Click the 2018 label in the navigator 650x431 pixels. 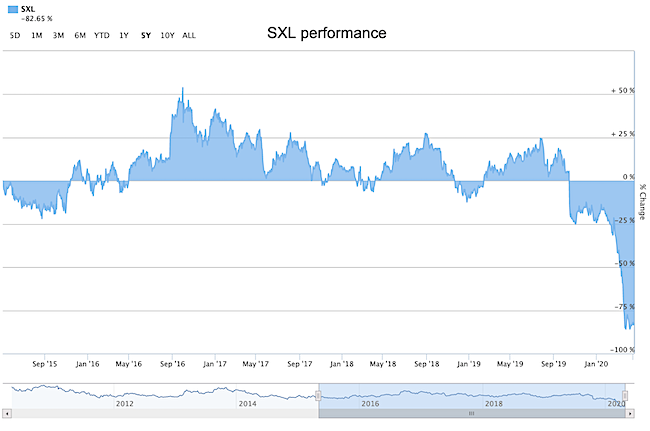(x=494, y=404)
